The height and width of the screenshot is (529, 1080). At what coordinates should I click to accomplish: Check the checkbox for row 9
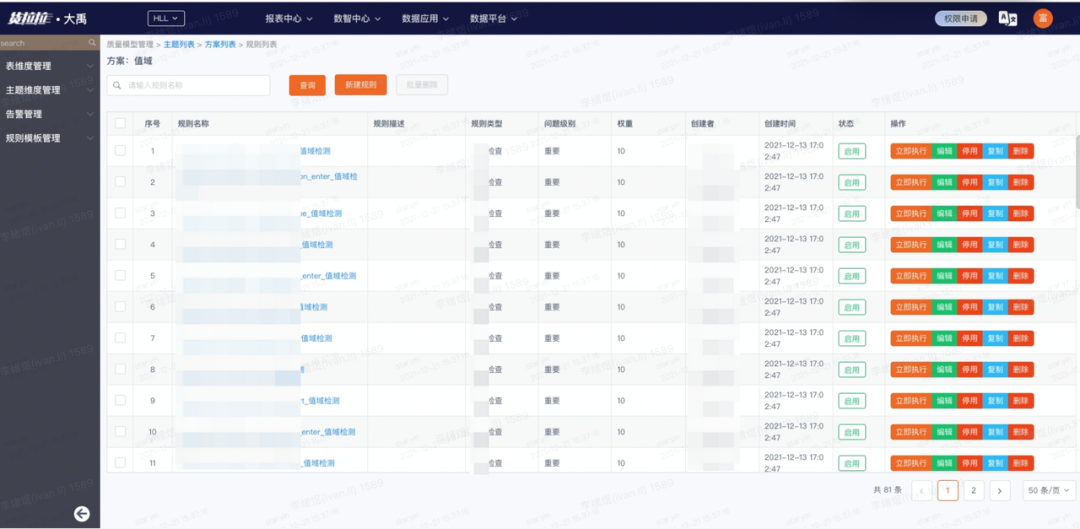coord(121,400)
